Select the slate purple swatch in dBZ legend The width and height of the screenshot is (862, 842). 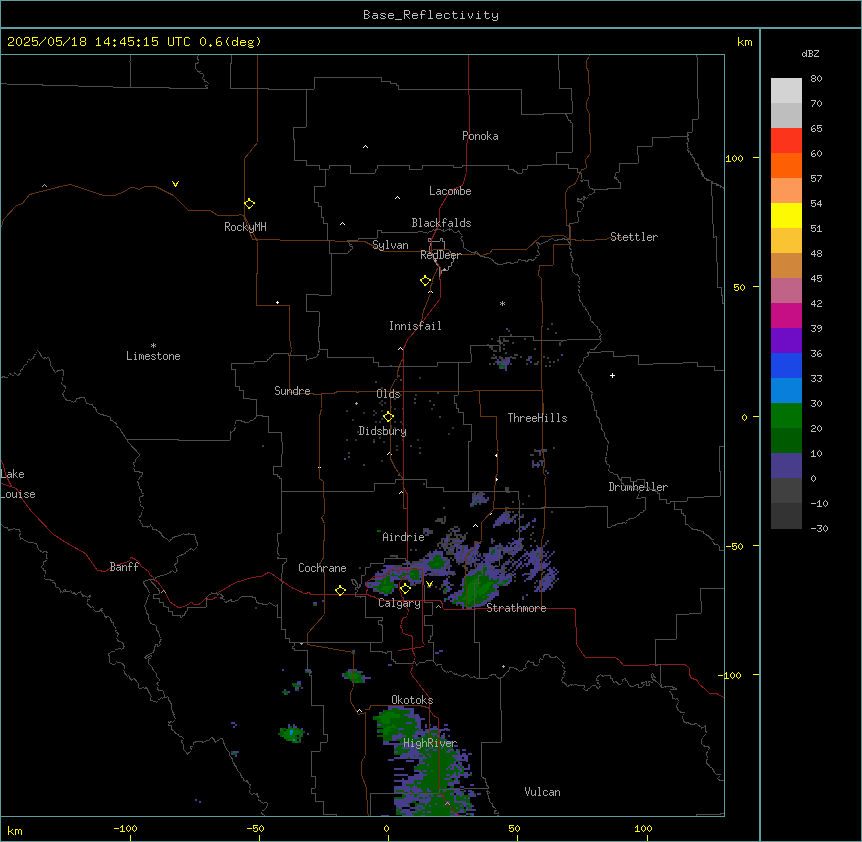pos(786,466)
